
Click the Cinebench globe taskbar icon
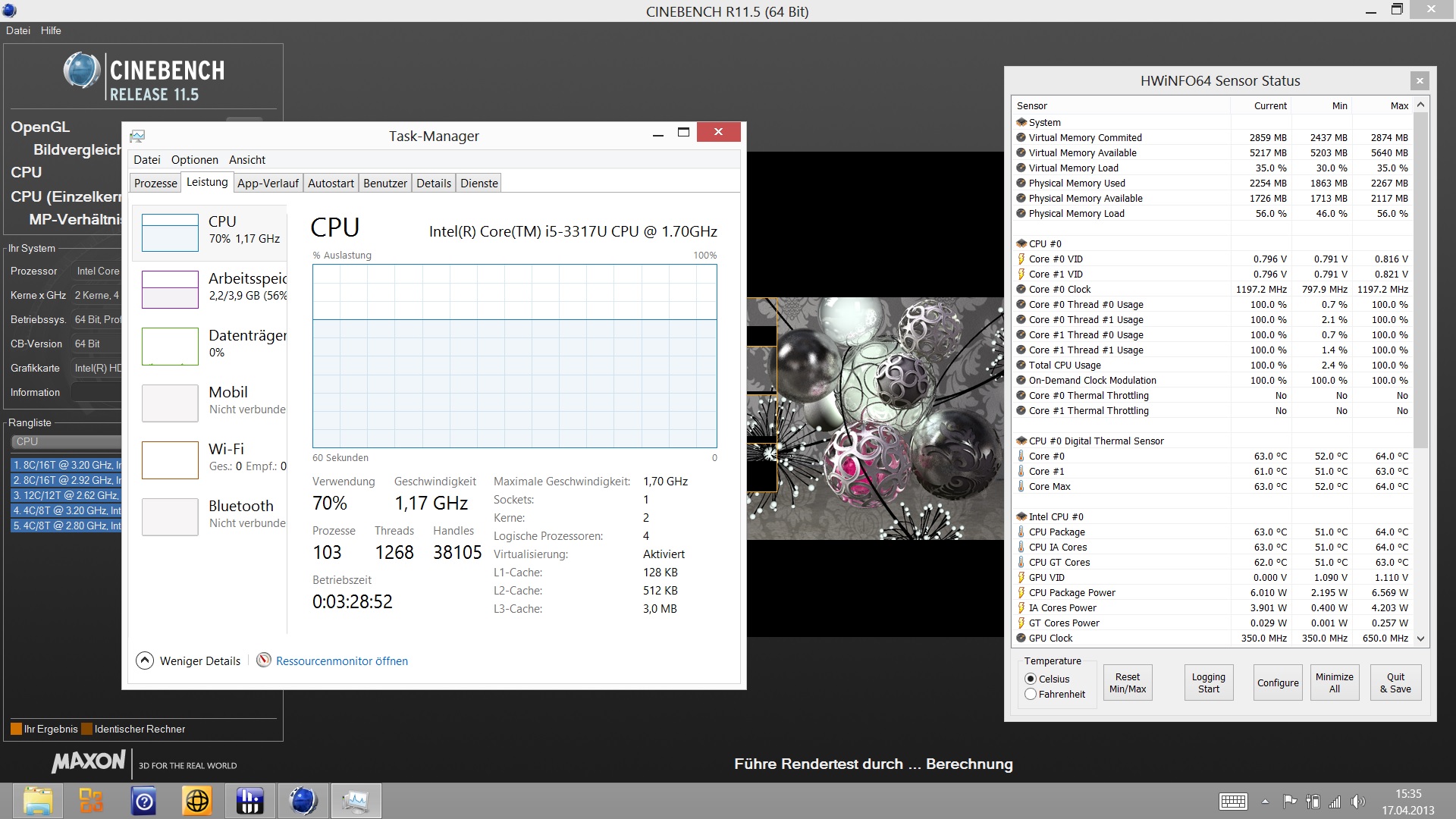tap(303, 801)
